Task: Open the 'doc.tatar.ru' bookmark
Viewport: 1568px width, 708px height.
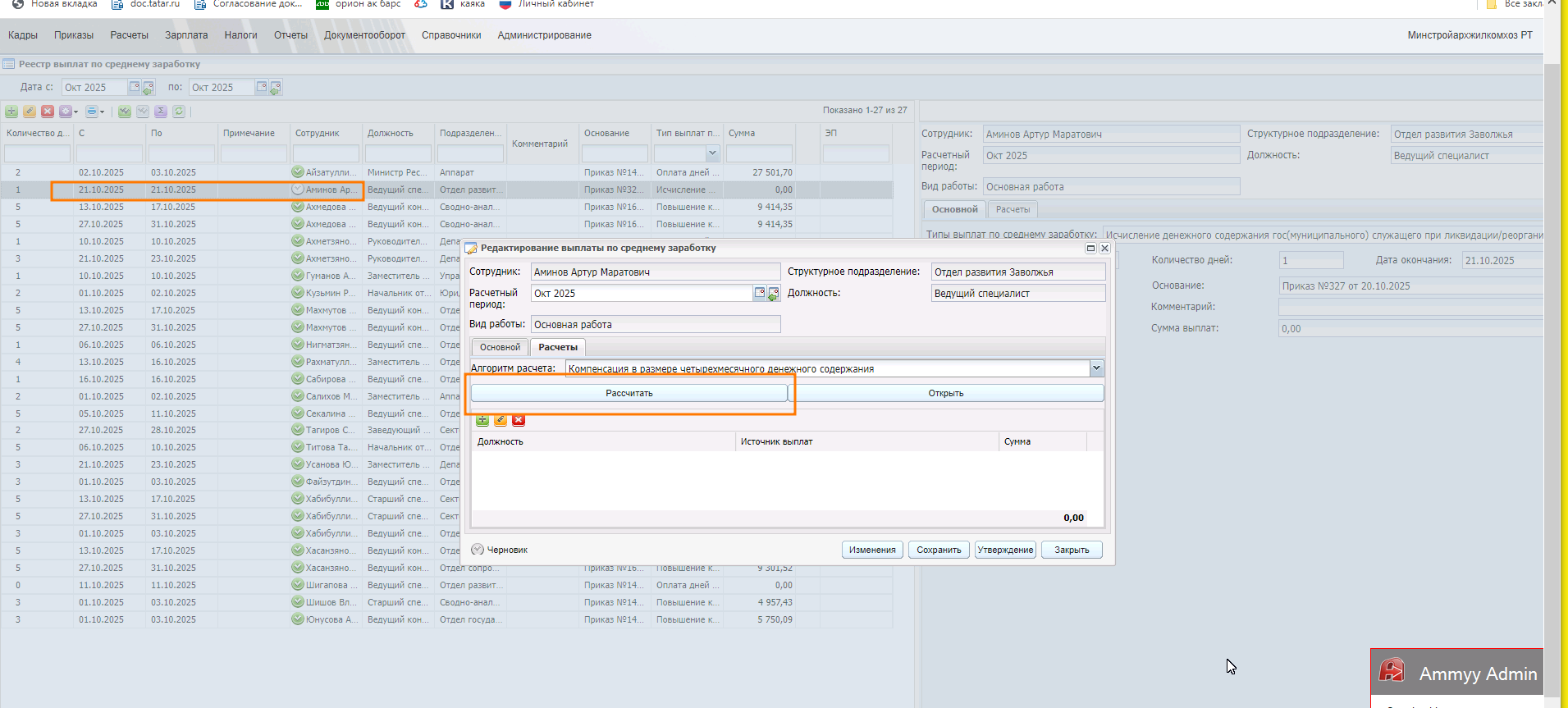Action: [146, 4]
